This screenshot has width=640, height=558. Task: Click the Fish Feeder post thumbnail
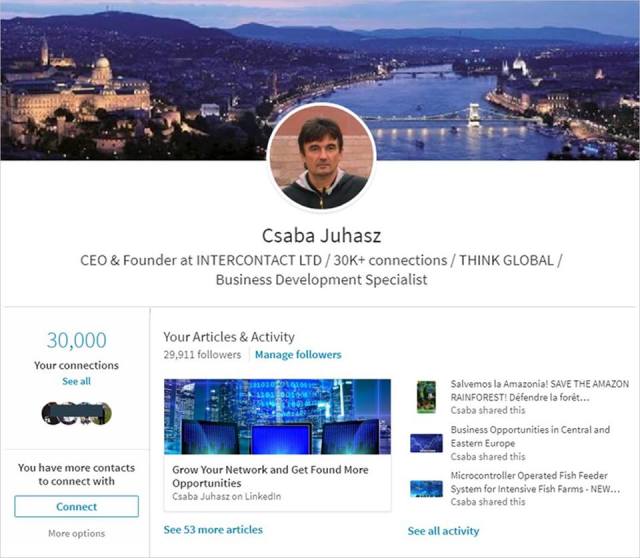(x=426, y=489)
